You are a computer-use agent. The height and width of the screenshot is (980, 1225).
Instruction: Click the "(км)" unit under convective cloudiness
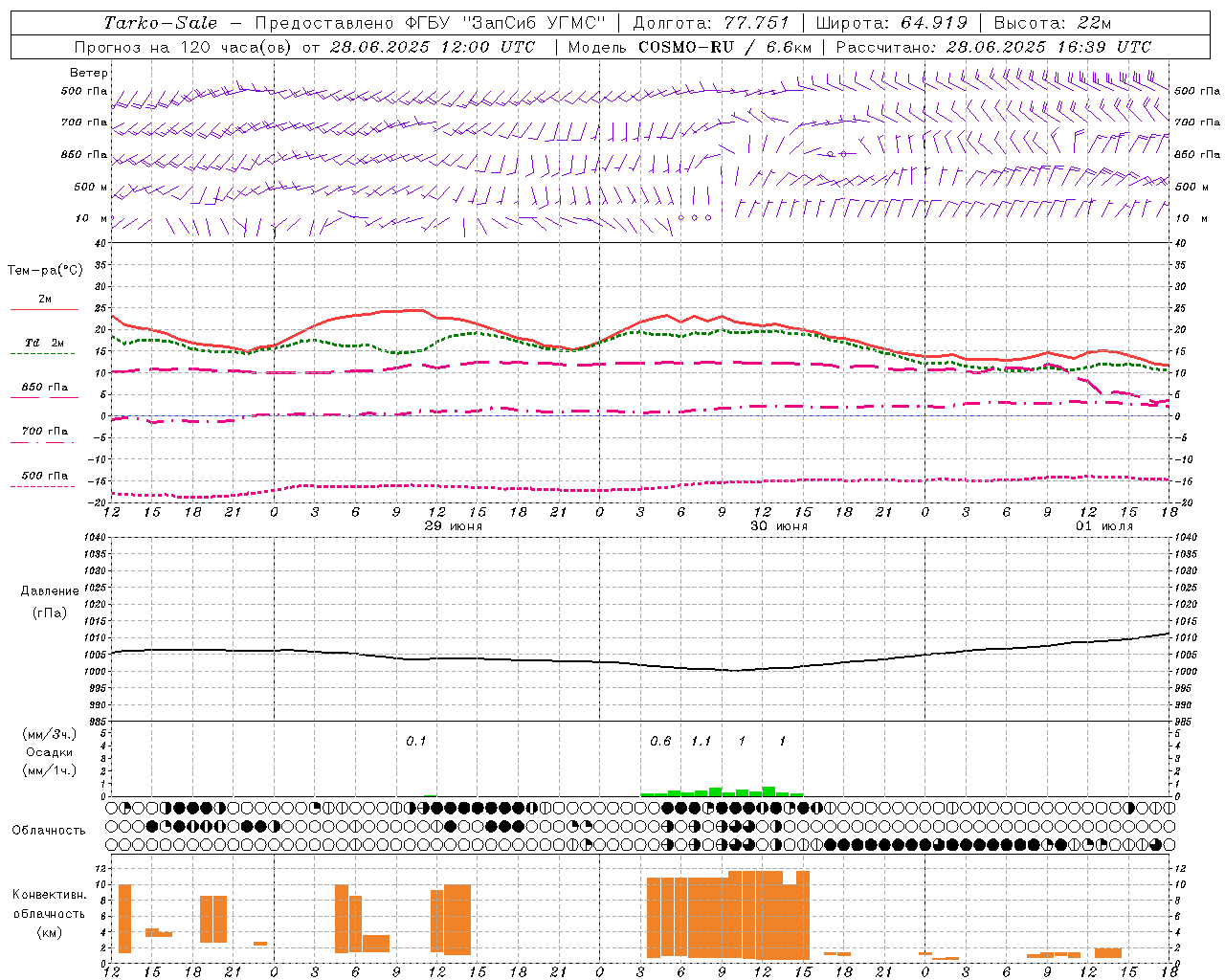click(49, 932)
